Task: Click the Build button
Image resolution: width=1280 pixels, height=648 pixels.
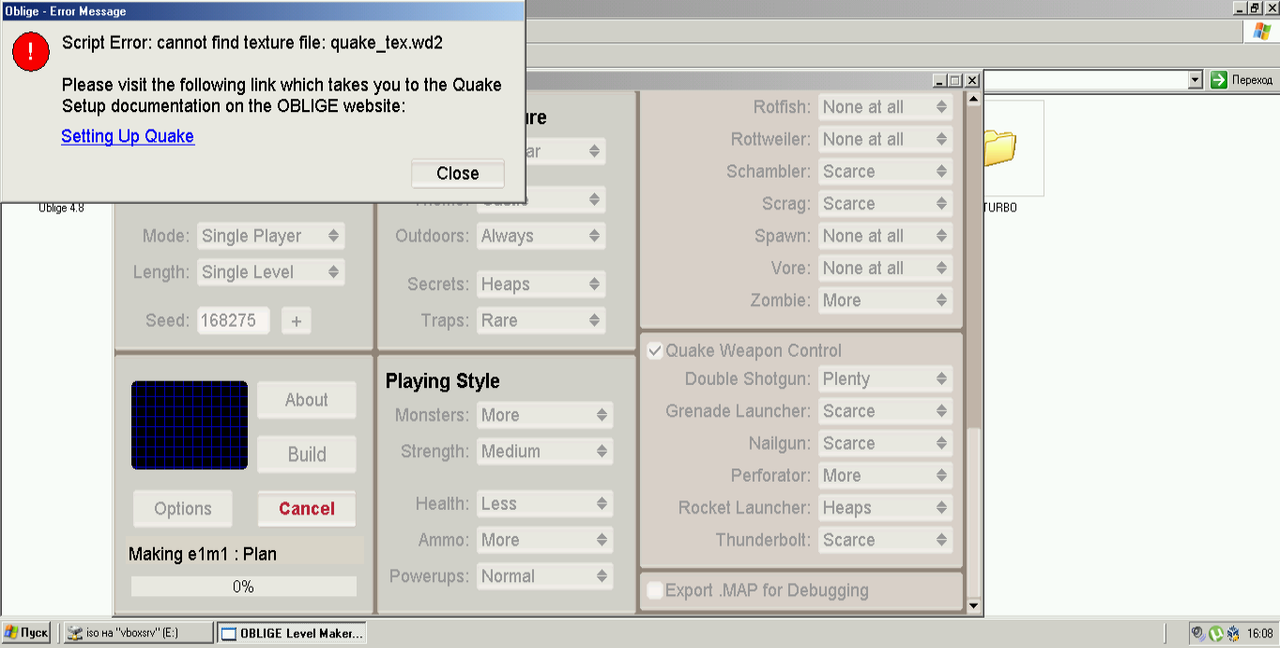Action: (306, 454)
